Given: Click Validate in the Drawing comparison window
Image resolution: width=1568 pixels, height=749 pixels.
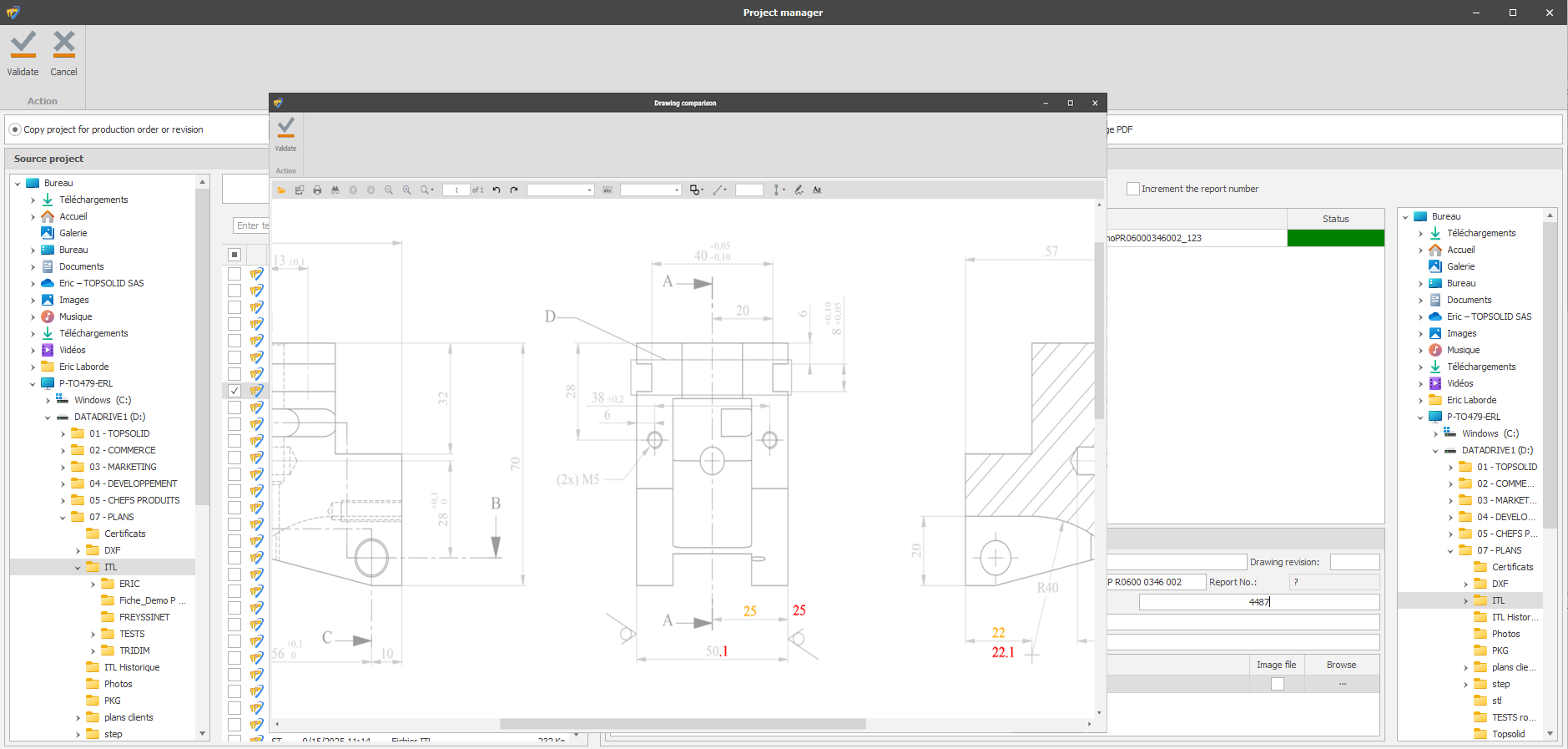Looking at the screenshot, I should (x=285, y=134).
